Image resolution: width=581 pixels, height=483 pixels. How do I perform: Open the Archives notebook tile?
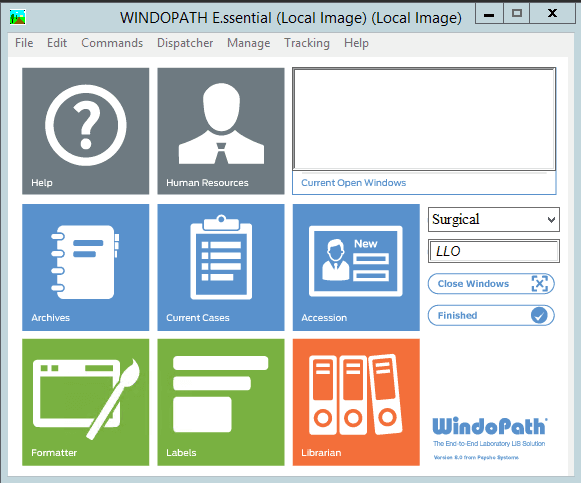point(86,267)
